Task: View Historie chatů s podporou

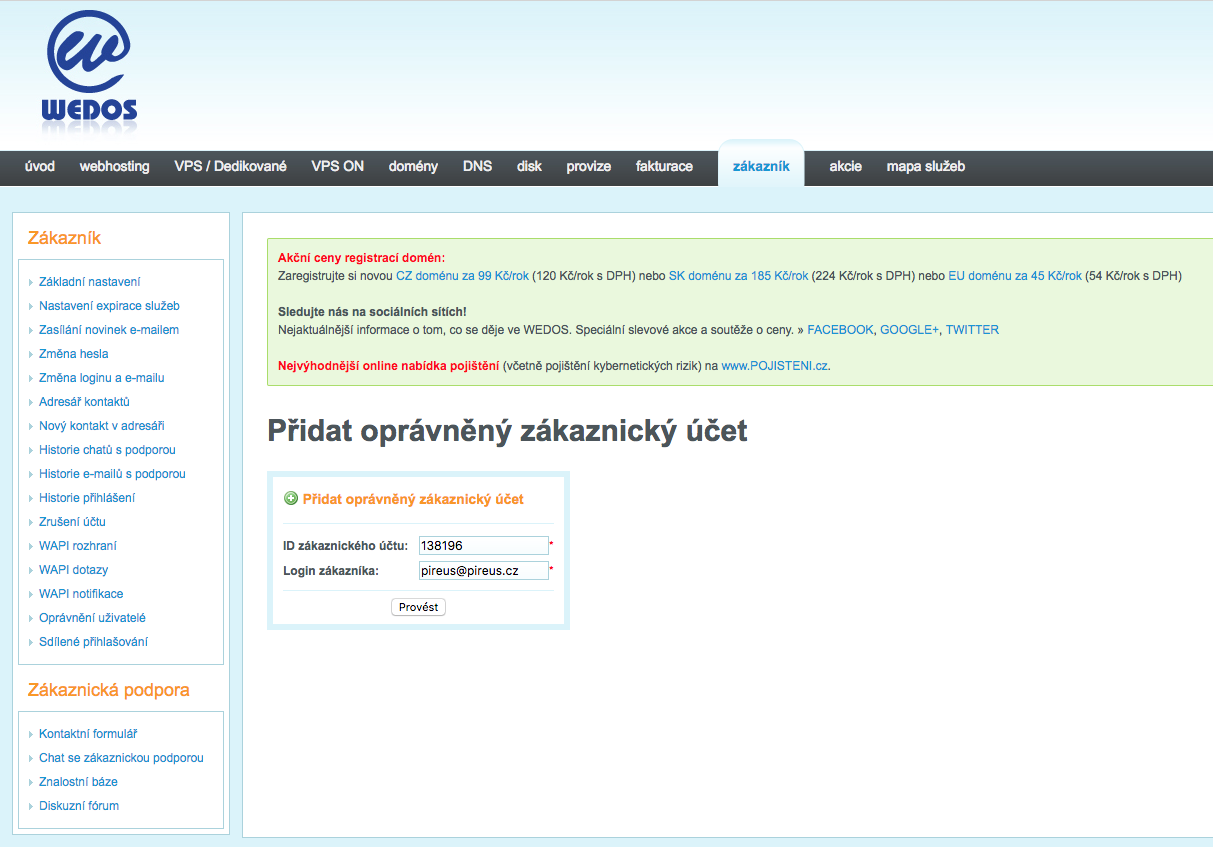Action: pyautogui.click(x=107, y=450)
